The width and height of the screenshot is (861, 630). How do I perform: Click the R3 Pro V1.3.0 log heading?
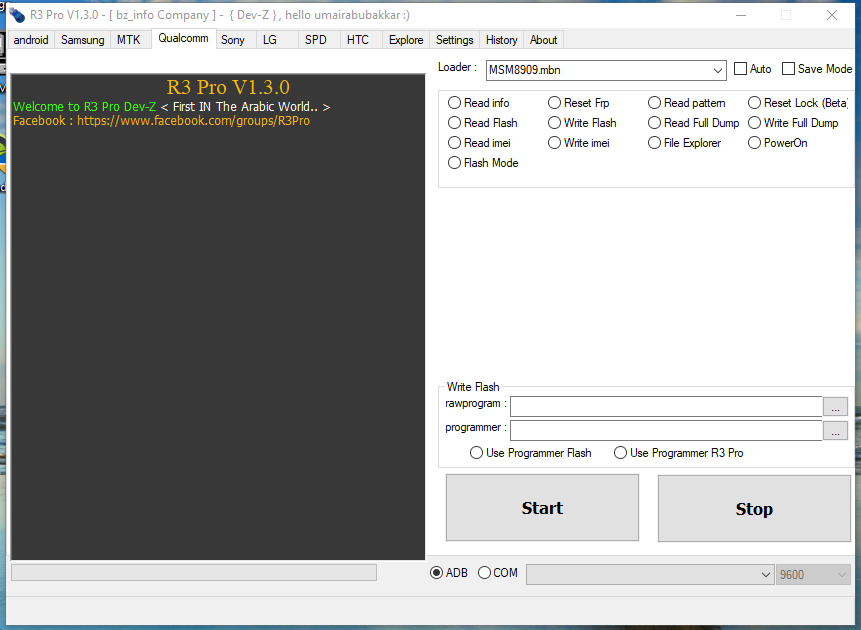point(228,87)
